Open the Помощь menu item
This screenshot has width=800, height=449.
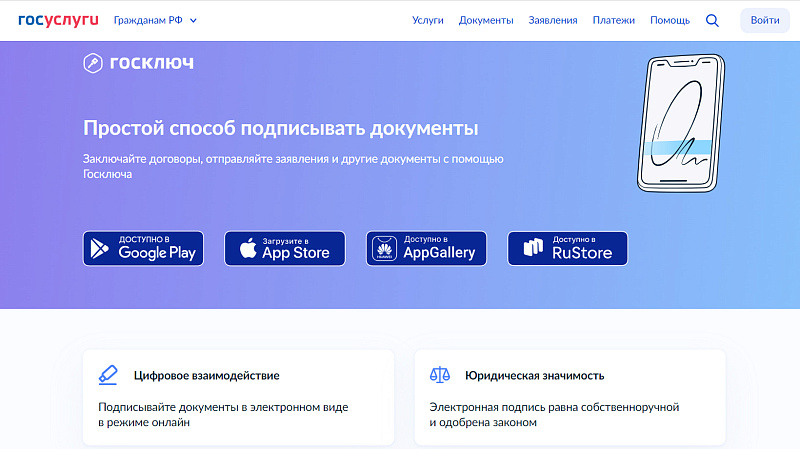(x=669, y=20)
